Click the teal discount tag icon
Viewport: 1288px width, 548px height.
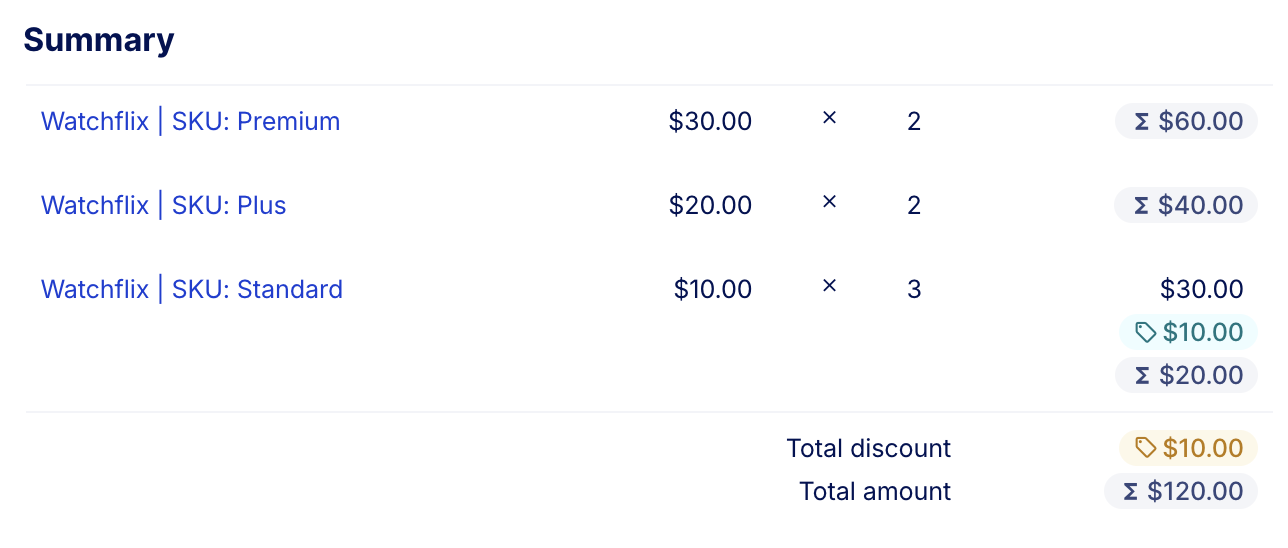1146,332
